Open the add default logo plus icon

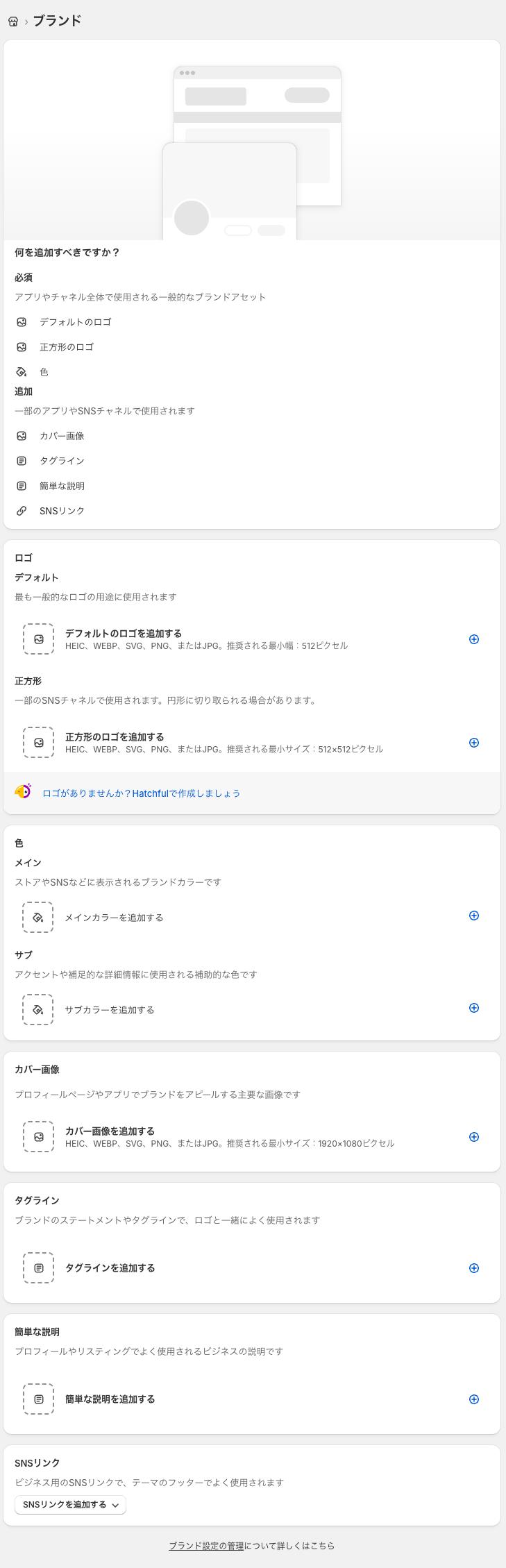(474, 639)
